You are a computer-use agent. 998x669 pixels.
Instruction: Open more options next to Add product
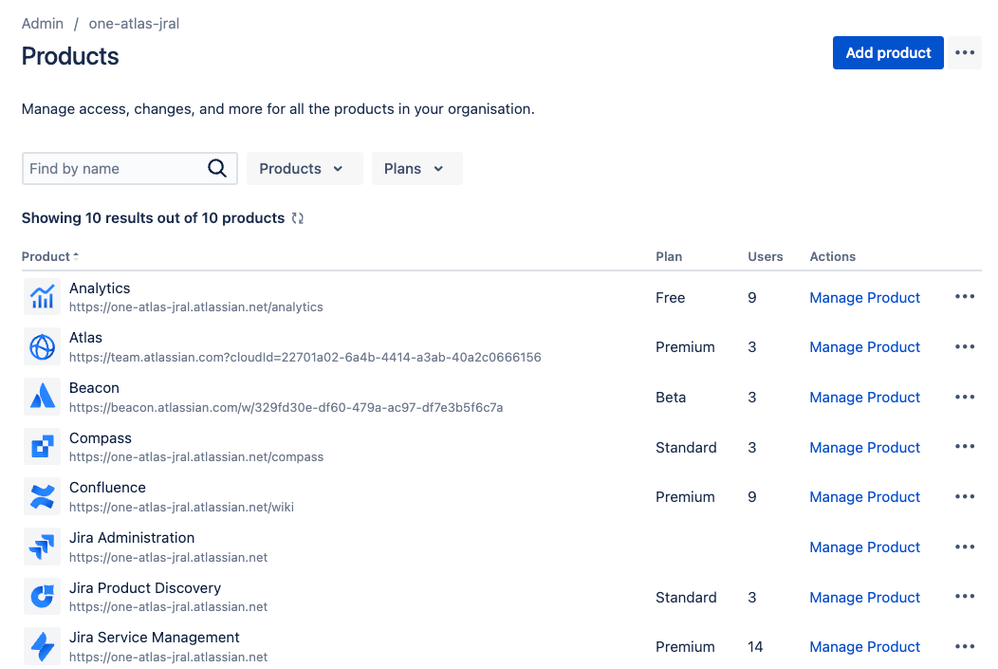pyautogui.click(x=965, y=53)
